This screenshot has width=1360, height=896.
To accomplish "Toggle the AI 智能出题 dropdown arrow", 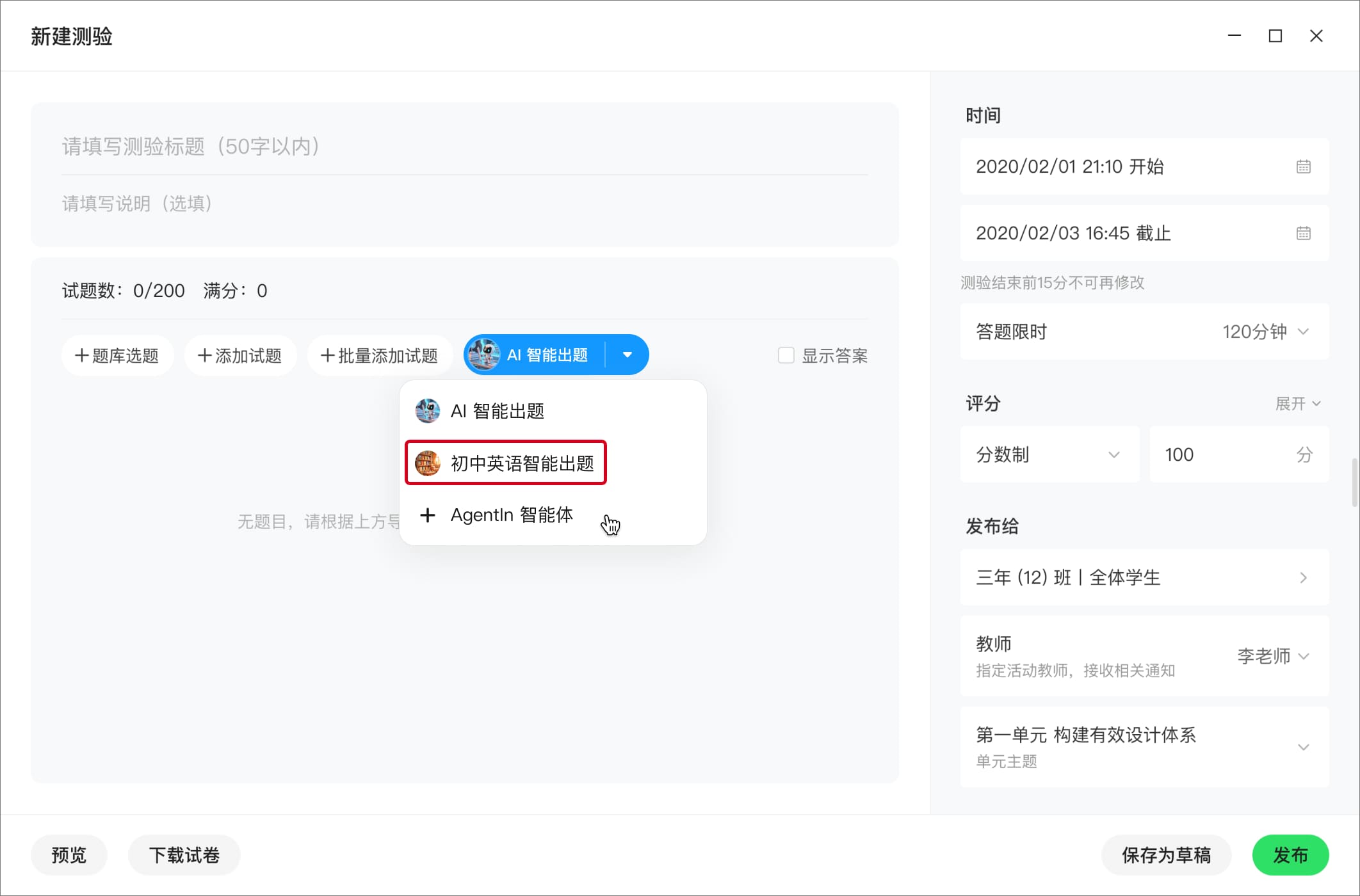I will [x=627, y=355].
